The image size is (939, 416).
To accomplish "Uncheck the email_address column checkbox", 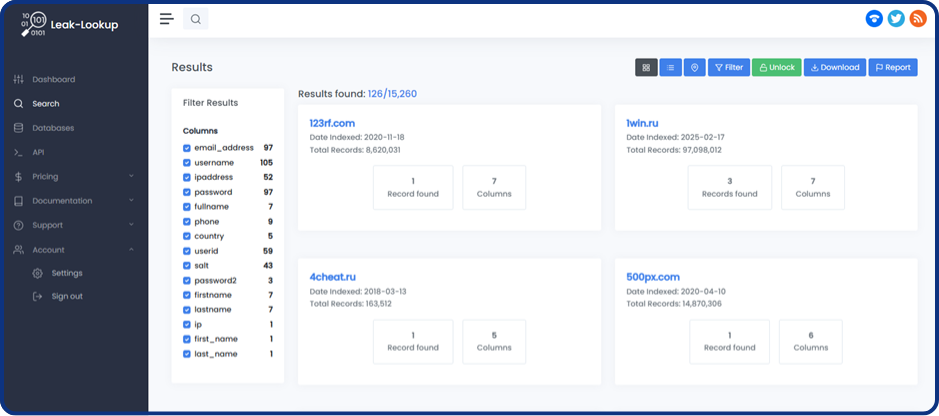I will click(187, 148).
